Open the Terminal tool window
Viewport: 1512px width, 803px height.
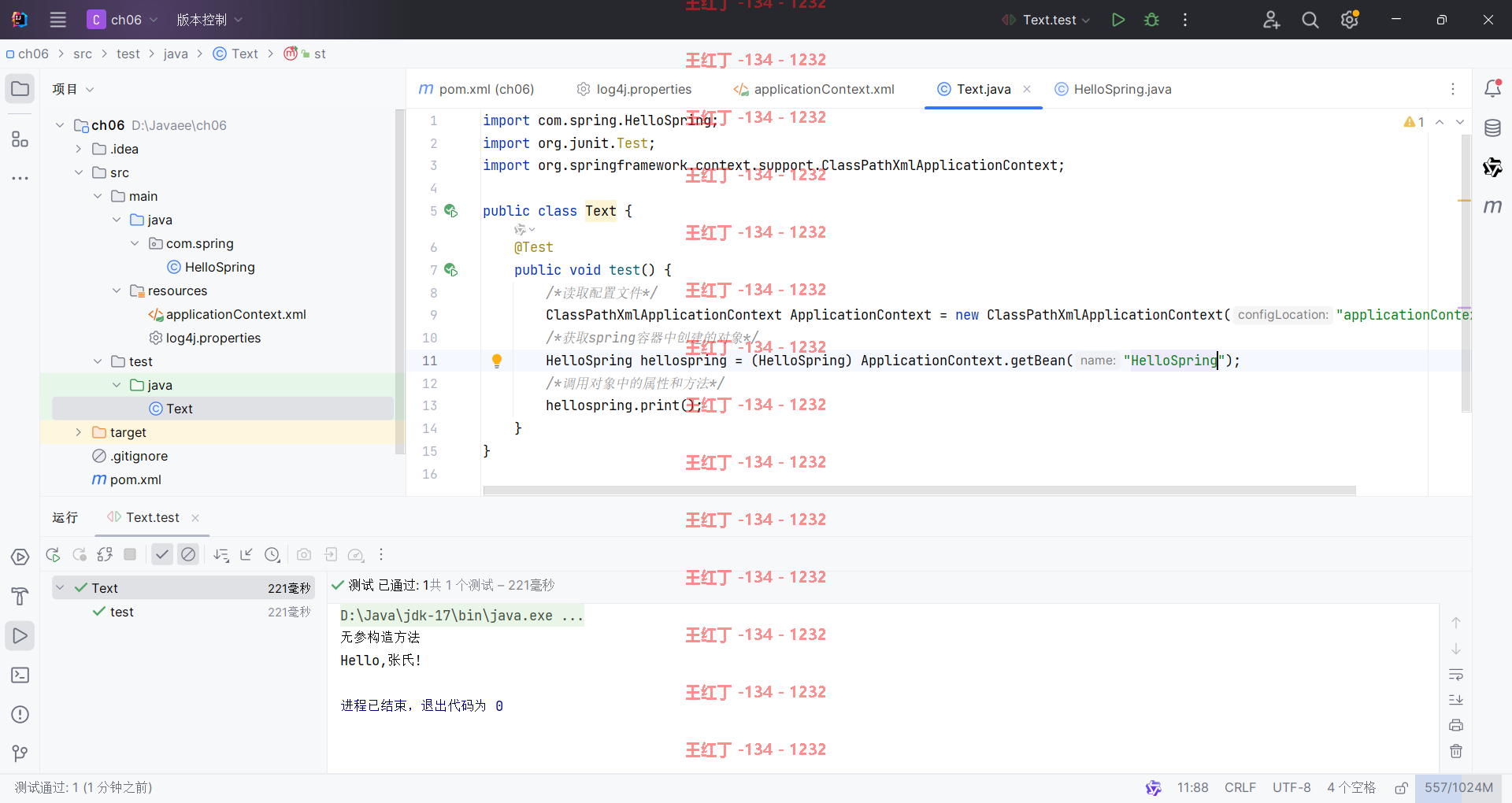point(20,675)
